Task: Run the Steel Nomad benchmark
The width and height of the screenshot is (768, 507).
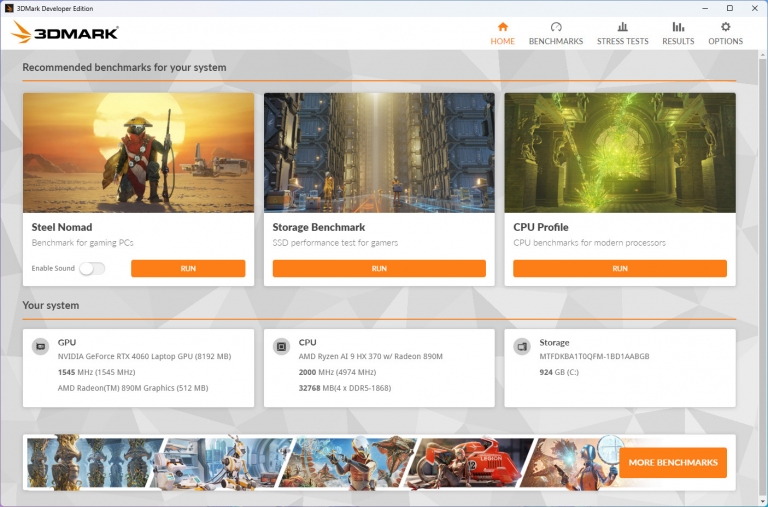Action: 188,268
